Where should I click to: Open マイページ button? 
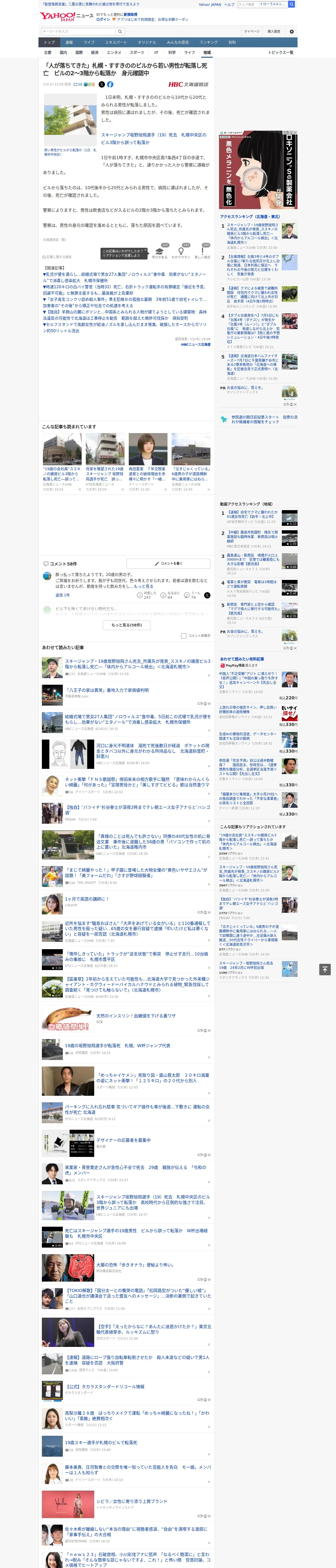pyautogui.click(x=252, y=31)
